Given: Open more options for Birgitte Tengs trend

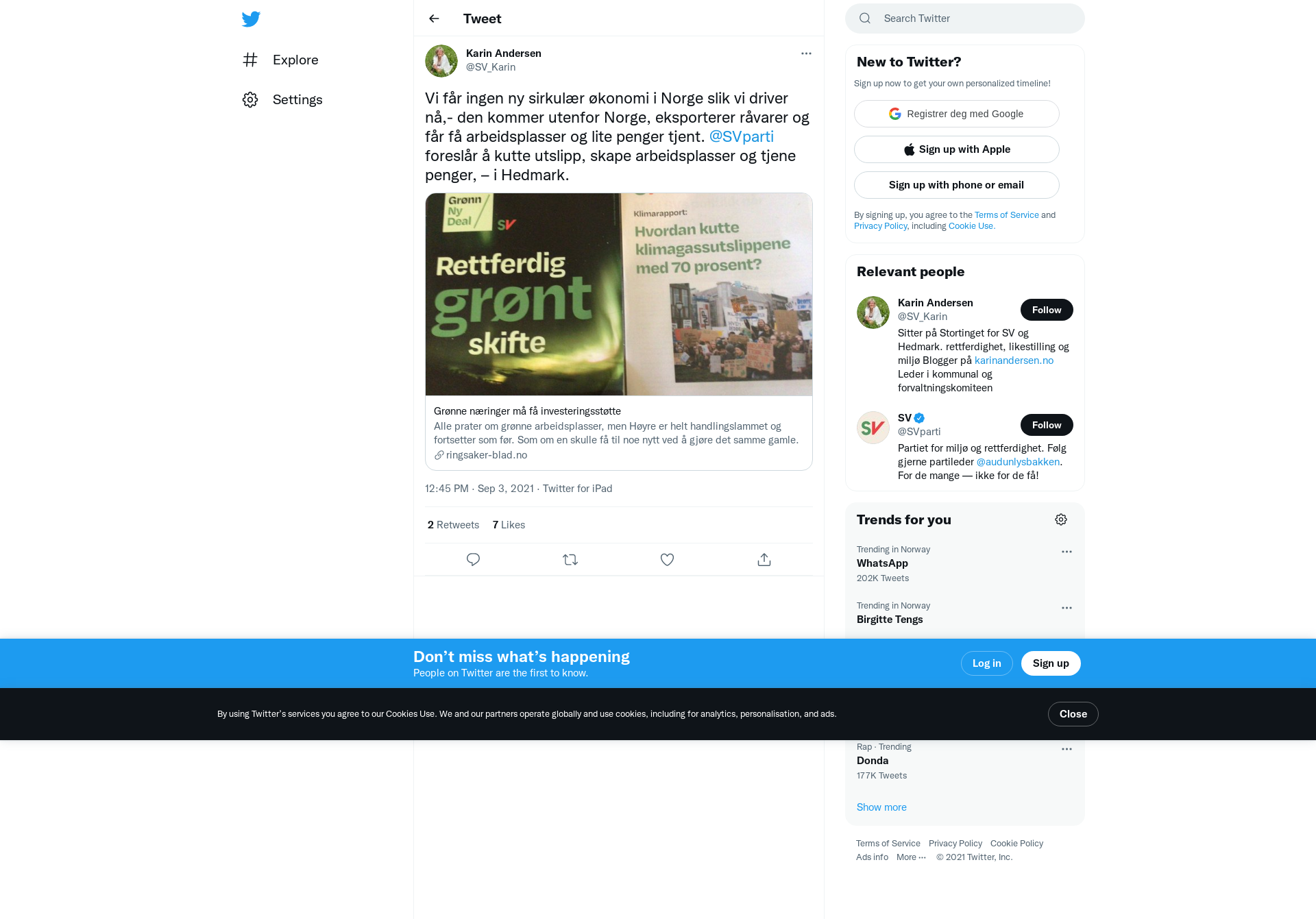Looking at the screenshot, I should 1067,608.
